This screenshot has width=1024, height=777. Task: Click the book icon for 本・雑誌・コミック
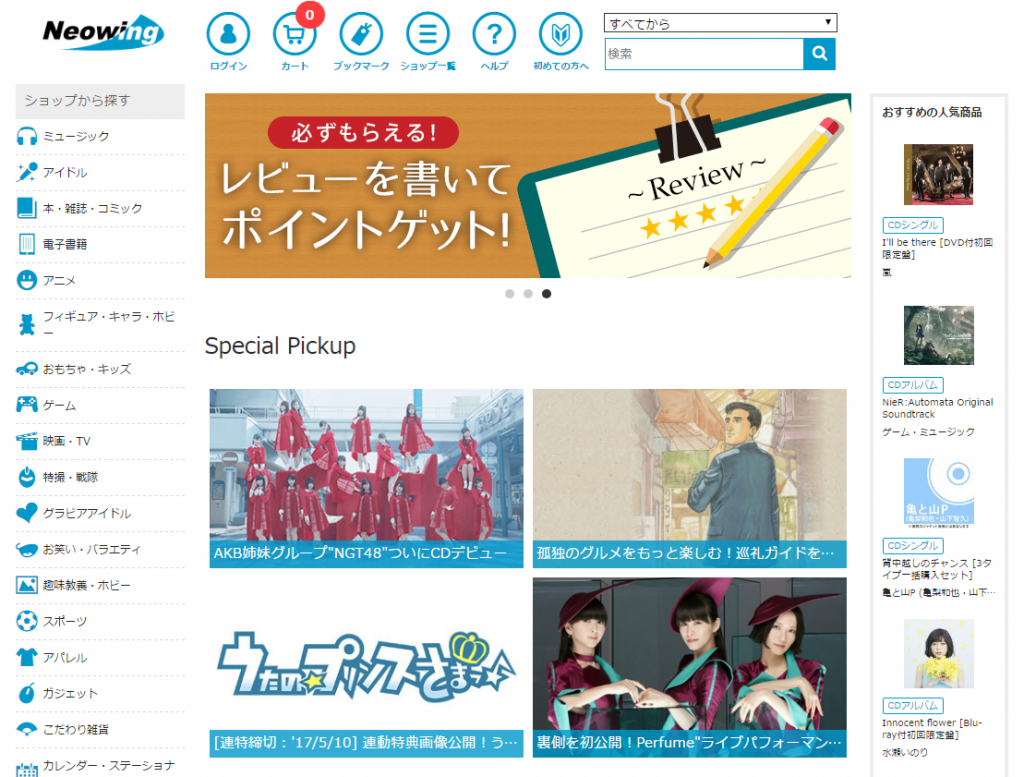(27, 208)
